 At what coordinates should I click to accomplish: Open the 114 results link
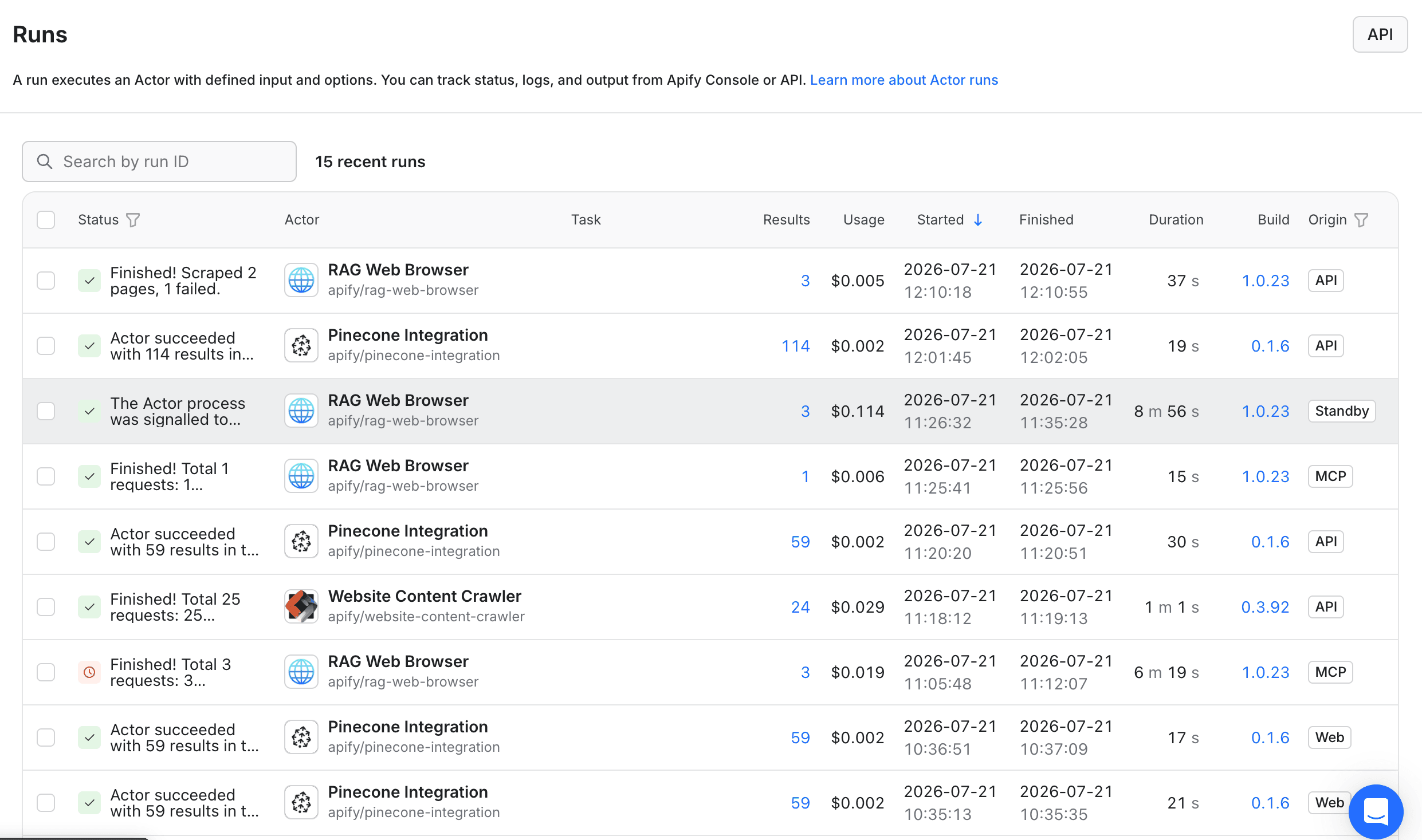tap(796, 346)
